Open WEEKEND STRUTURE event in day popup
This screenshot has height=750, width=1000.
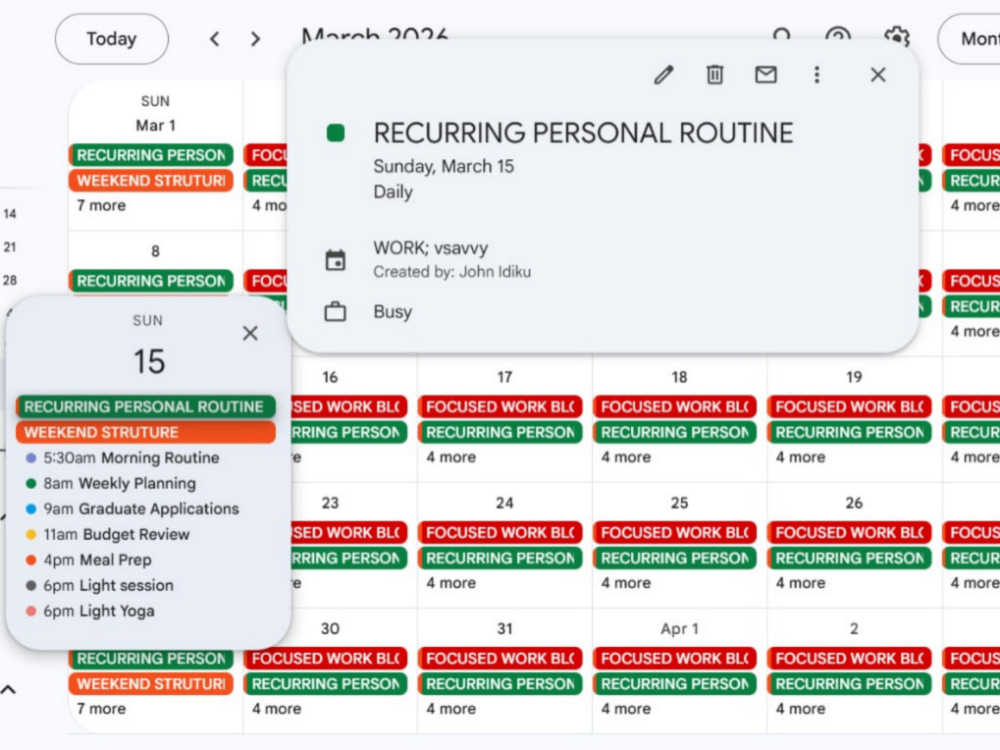click(x=145, y=432)
